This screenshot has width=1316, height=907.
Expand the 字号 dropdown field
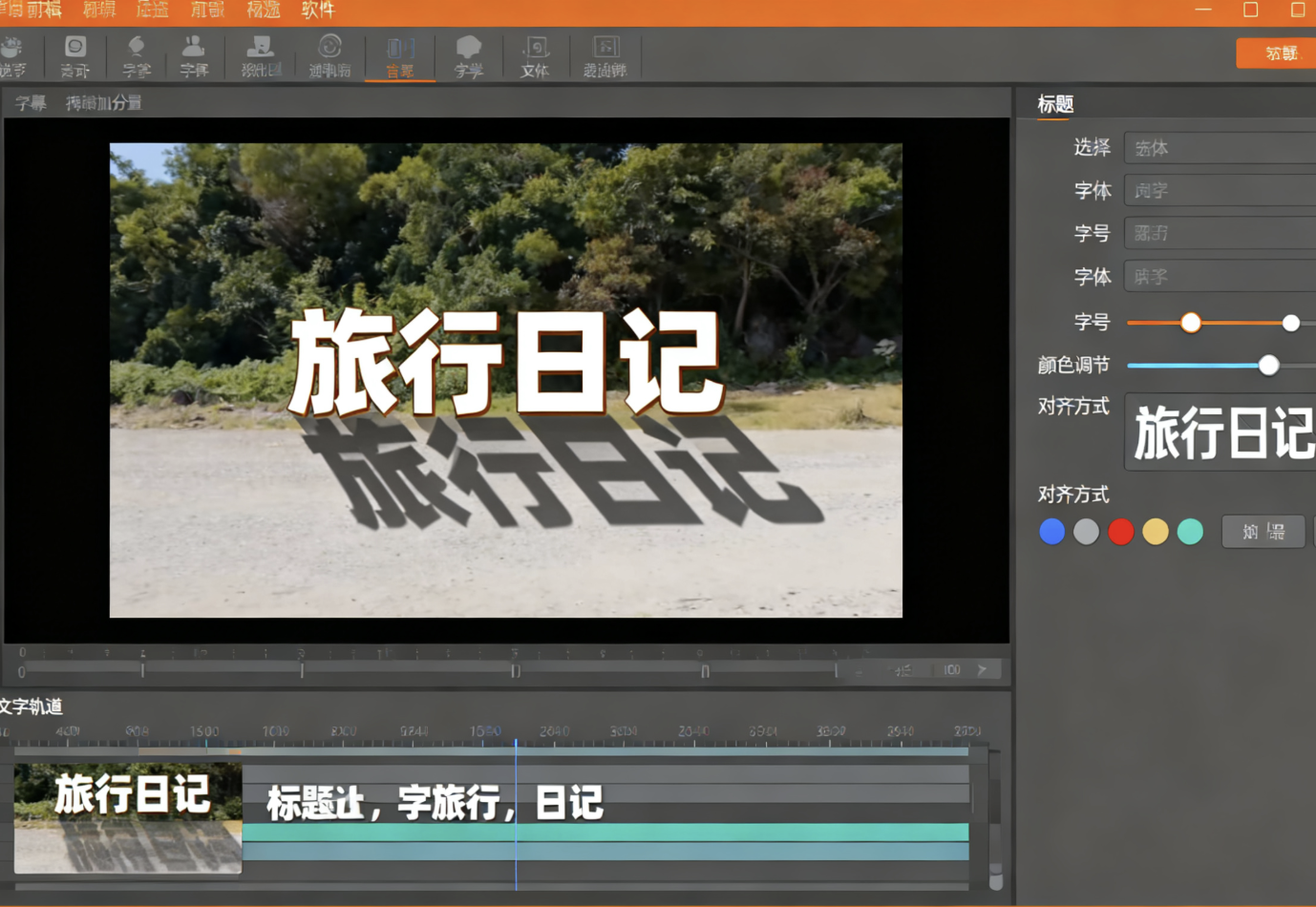(x=1220, y=233)
